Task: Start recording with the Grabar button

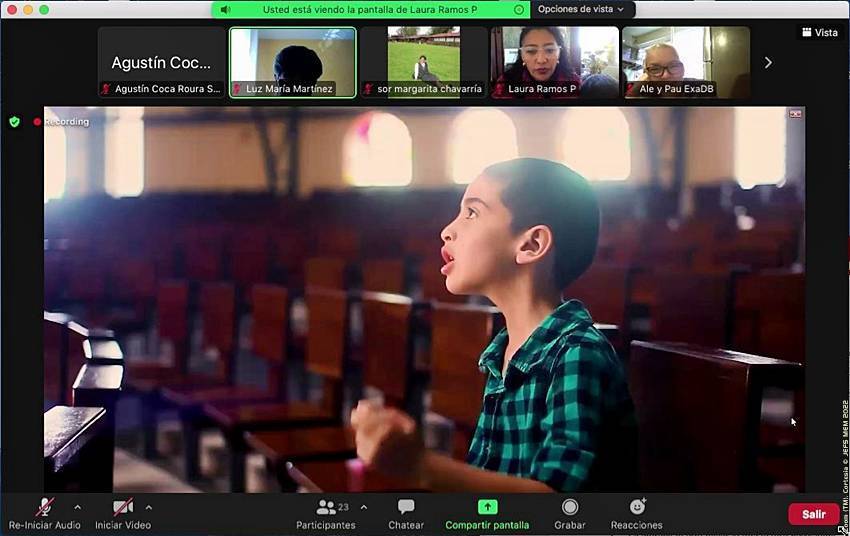Action: pyautogui.click(x=570, y=514)
